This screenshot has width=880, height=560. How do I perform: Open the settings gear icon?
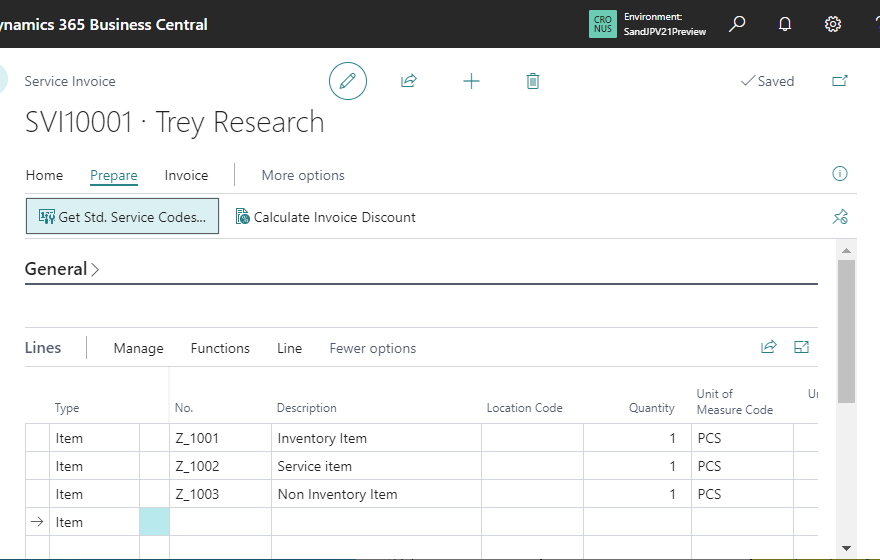coord(832,24)
